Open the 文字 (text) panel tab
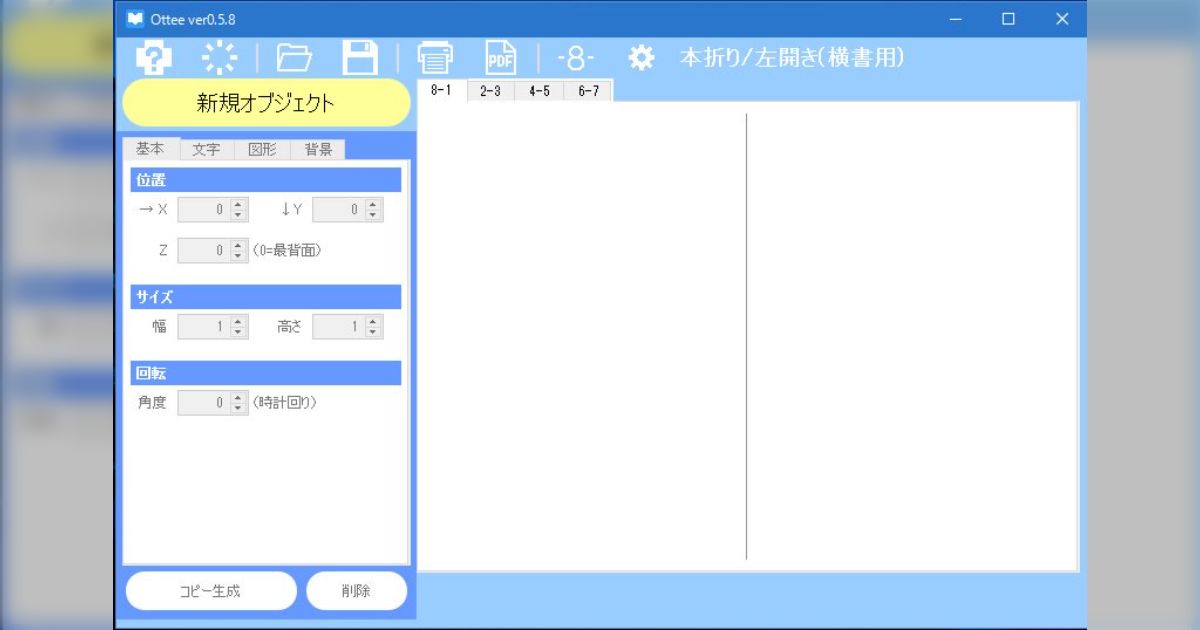 pos(206,148)
